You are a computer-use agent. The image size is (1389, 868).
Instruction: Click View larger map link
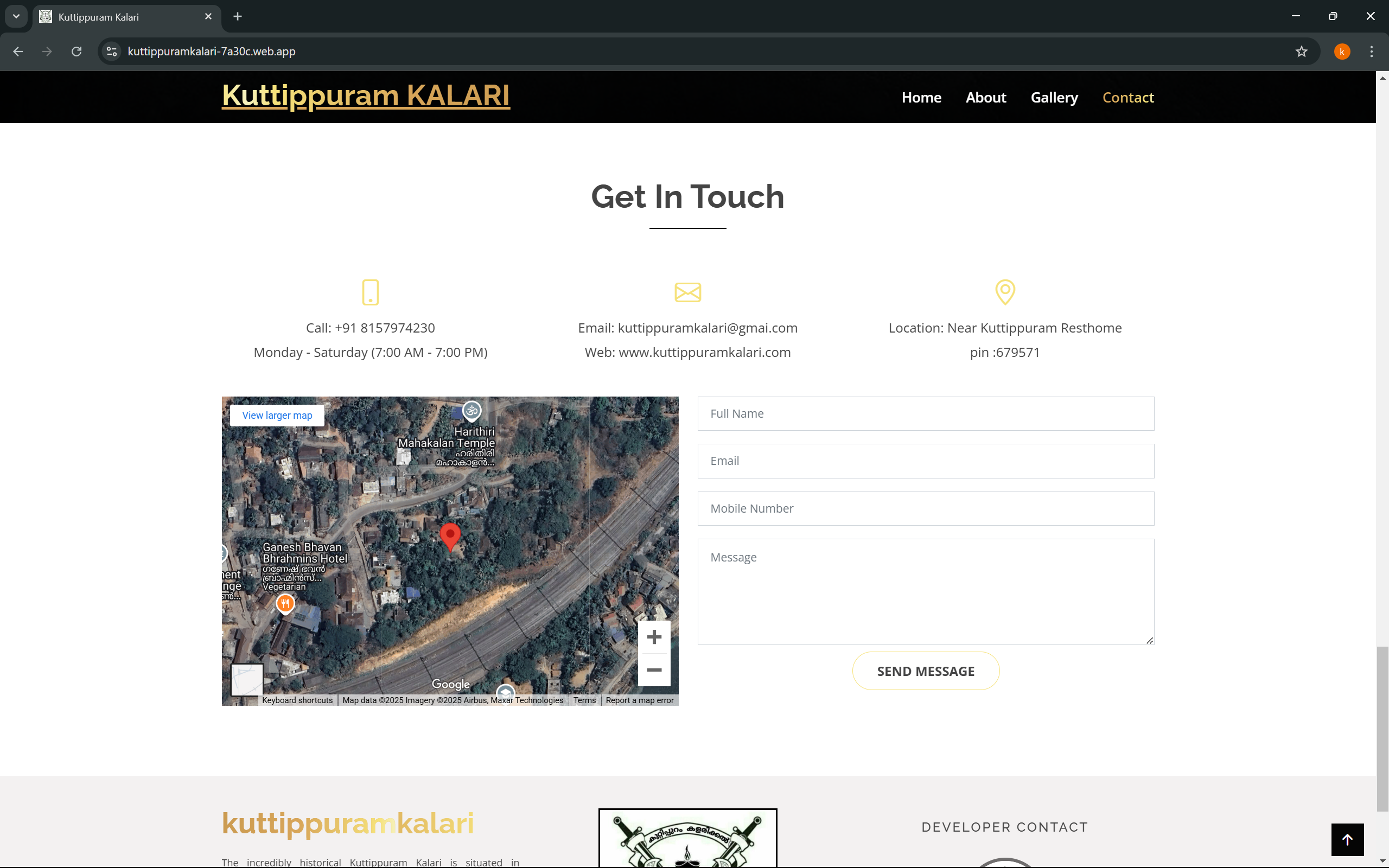point(277,415)
